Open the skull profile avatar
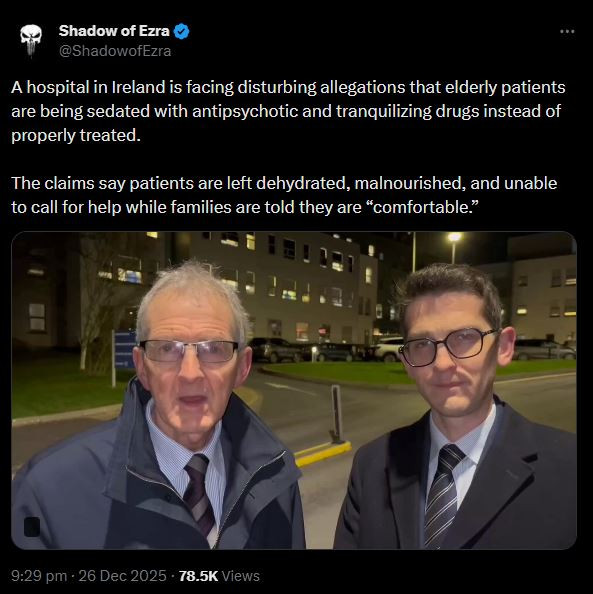The height and width of the screenshot is (594, 593). [31, 41]
